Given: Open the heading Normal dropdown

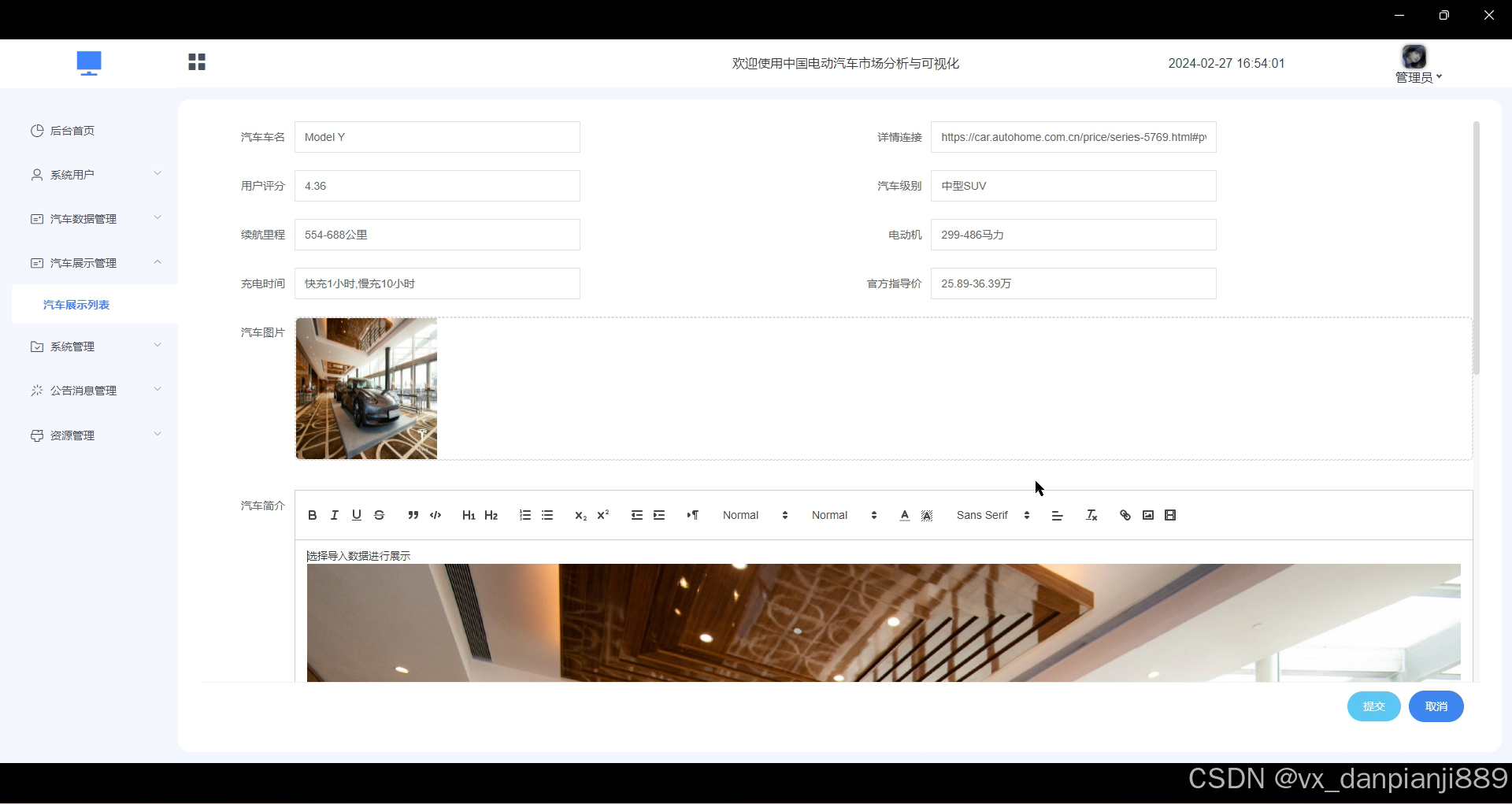Looking at the screenshot, I should point(844,515).
